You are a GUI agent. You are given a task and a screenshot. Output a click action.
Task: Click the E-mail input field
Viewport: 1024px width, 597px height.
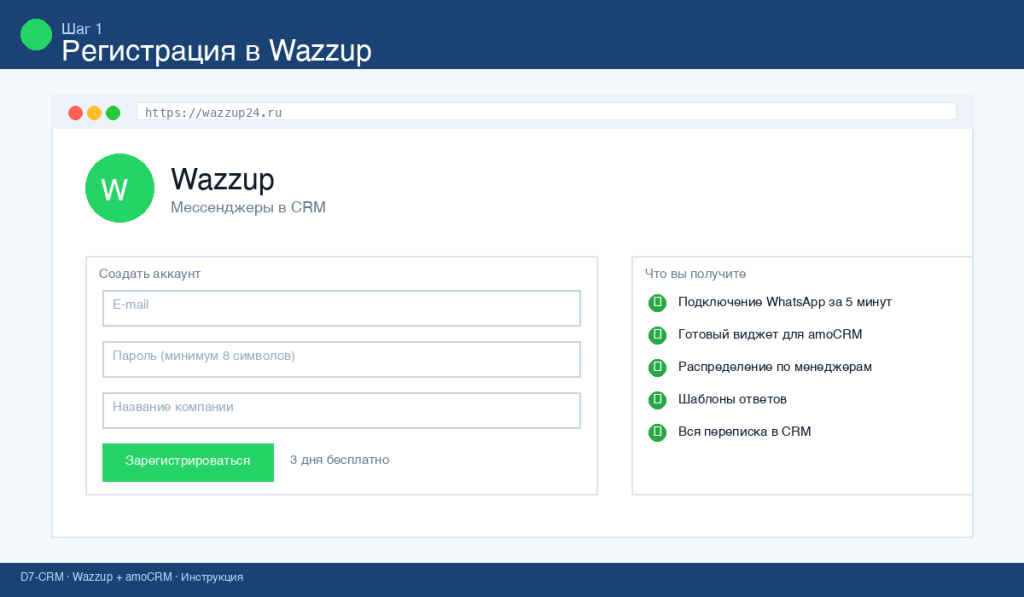click(341, 308)
